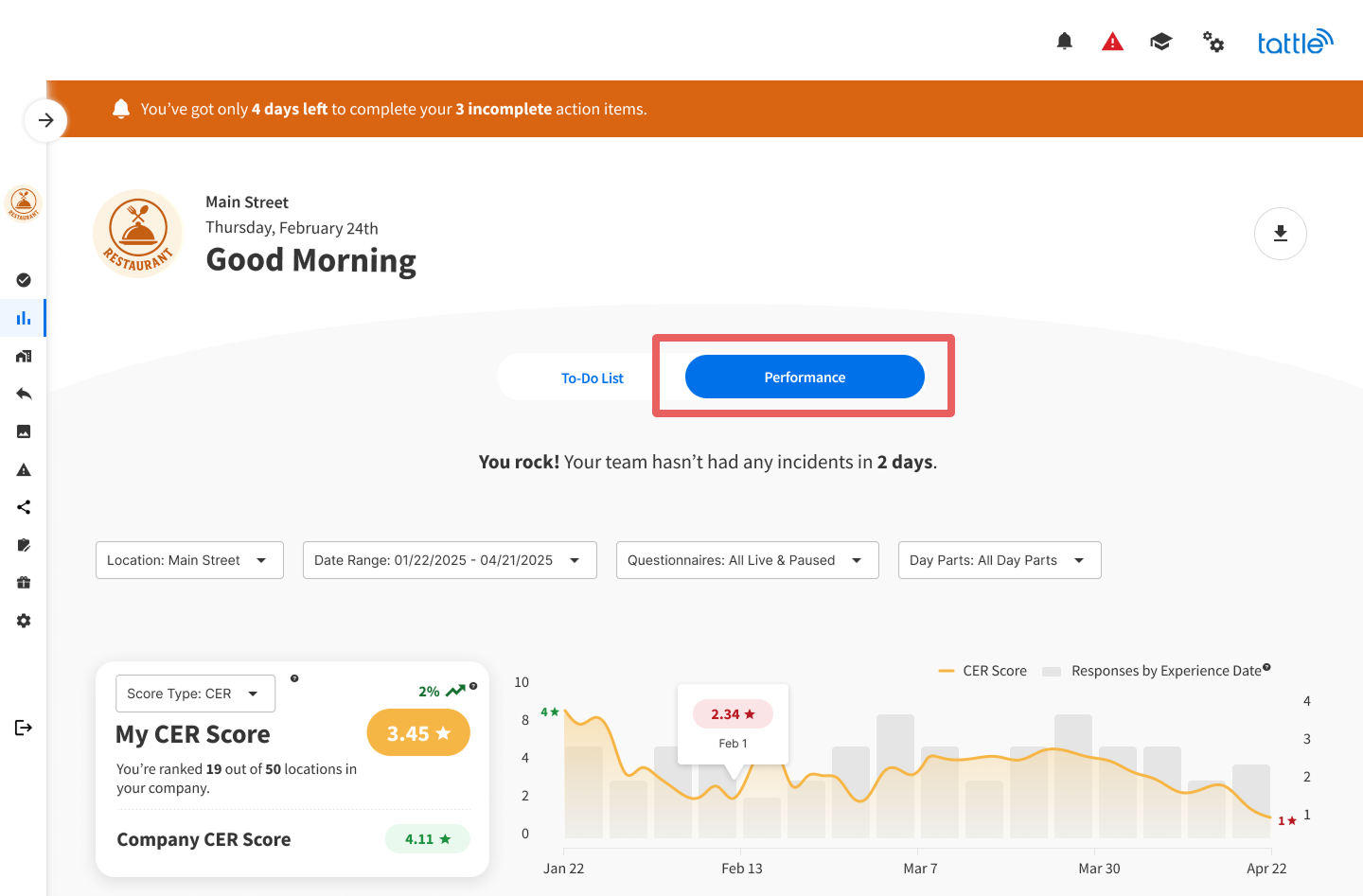Click the Mar 30 axis label
The width and height of the screenshot is (1363, 896).
tap(1099, 869)
